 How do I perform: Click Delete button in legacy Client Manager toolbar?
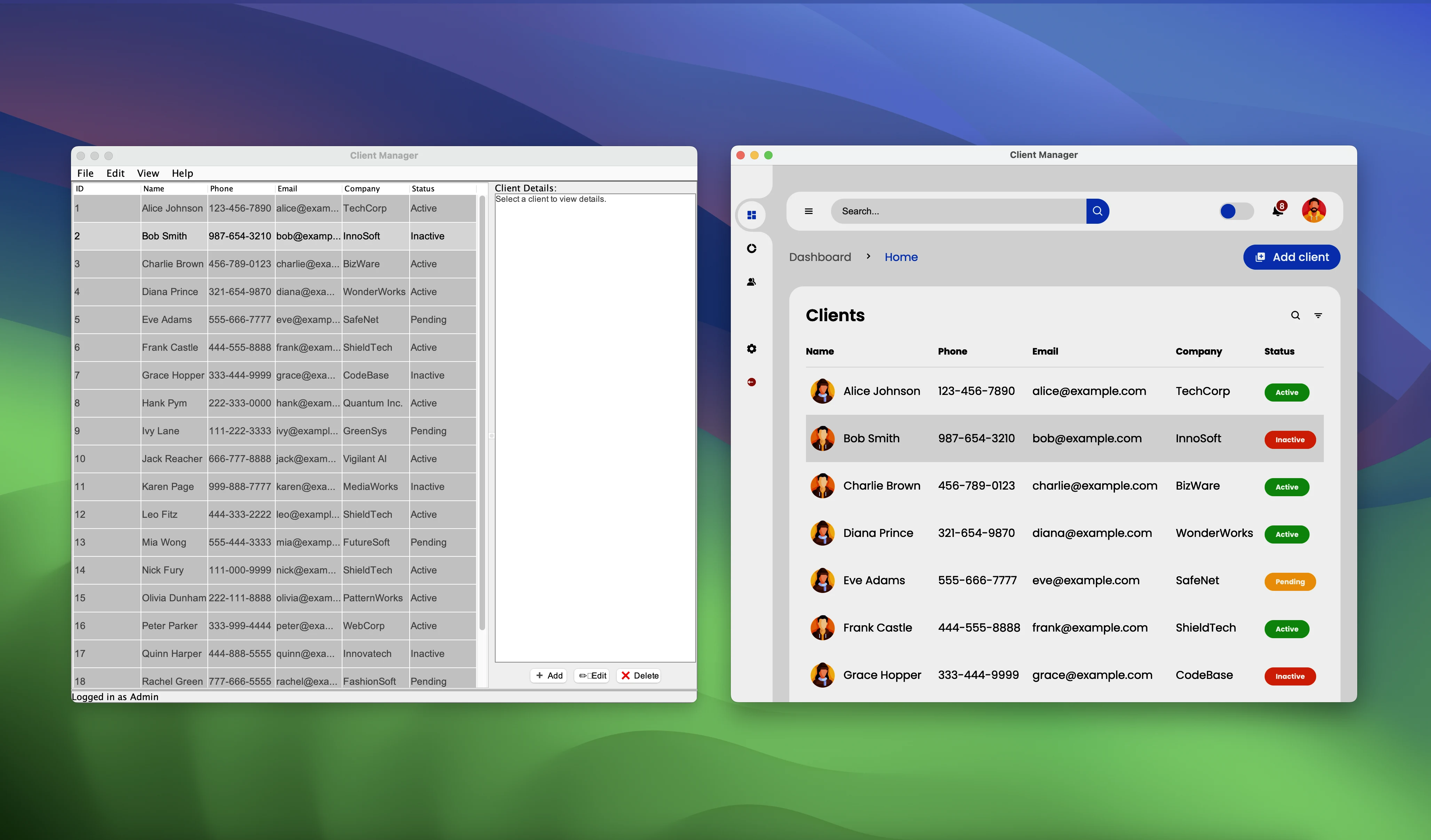point(638,675)
